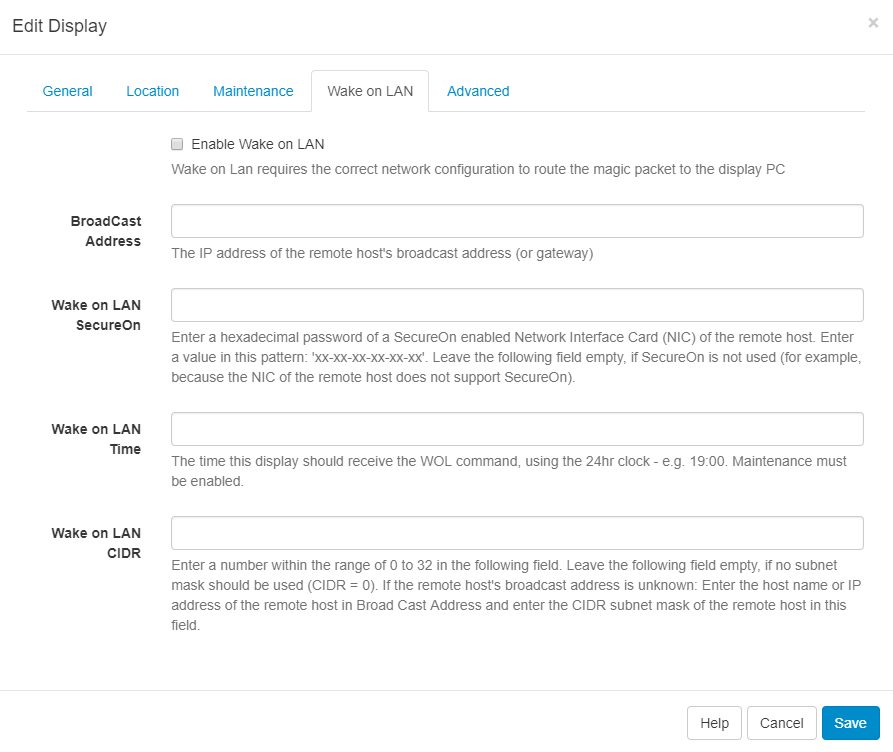Click the bold 'Wake on LAN Time' label
The image size is (893, 752).
[x=97, y=439]
